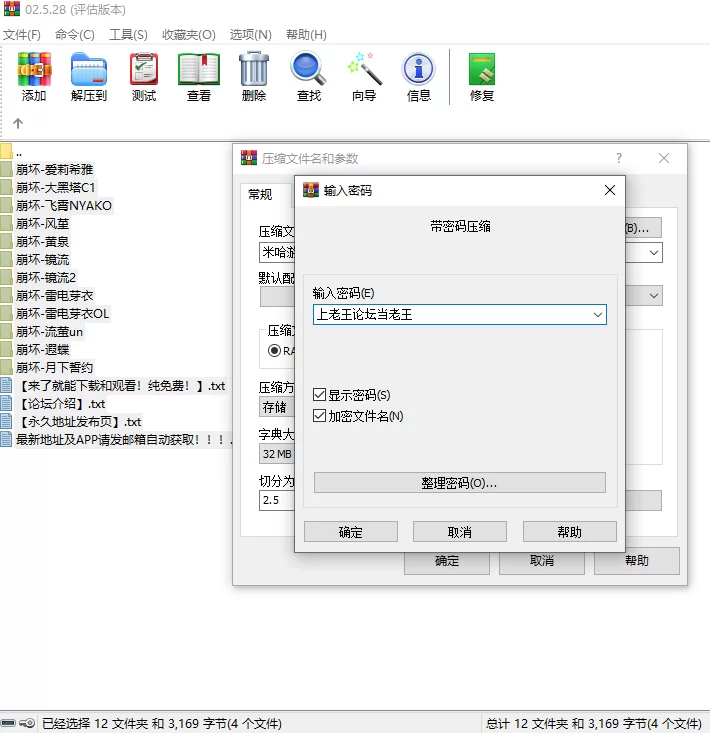Toggle the 显示密码 checkbox

(x=319, y=395)
